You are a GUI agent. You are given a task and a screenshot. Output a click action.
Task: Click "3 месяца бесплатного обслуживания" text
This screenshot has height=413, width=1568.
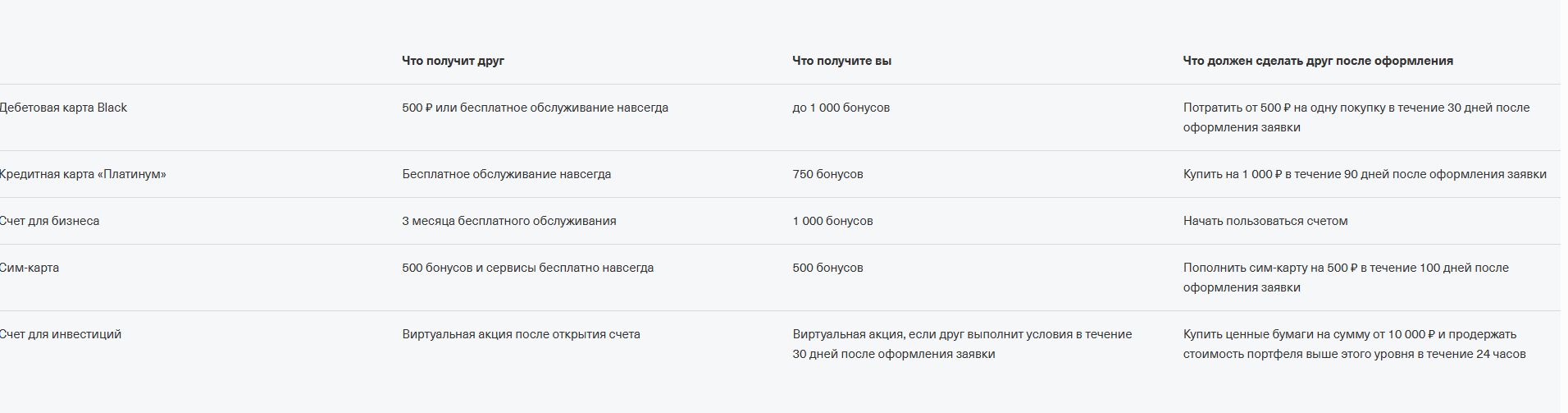point(508,221)
